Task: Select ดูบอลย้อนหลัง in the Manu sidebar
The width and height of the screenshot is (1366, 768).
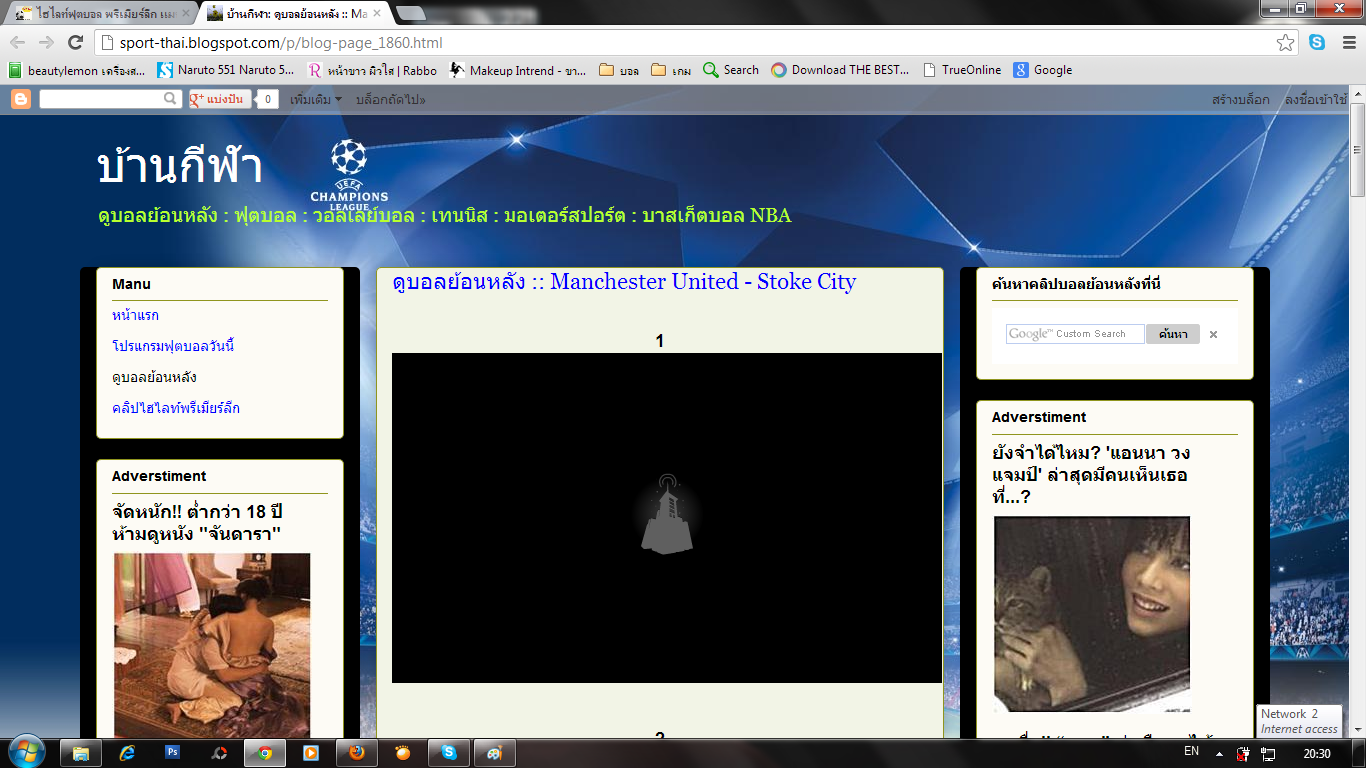Action: tap(154, 377)
